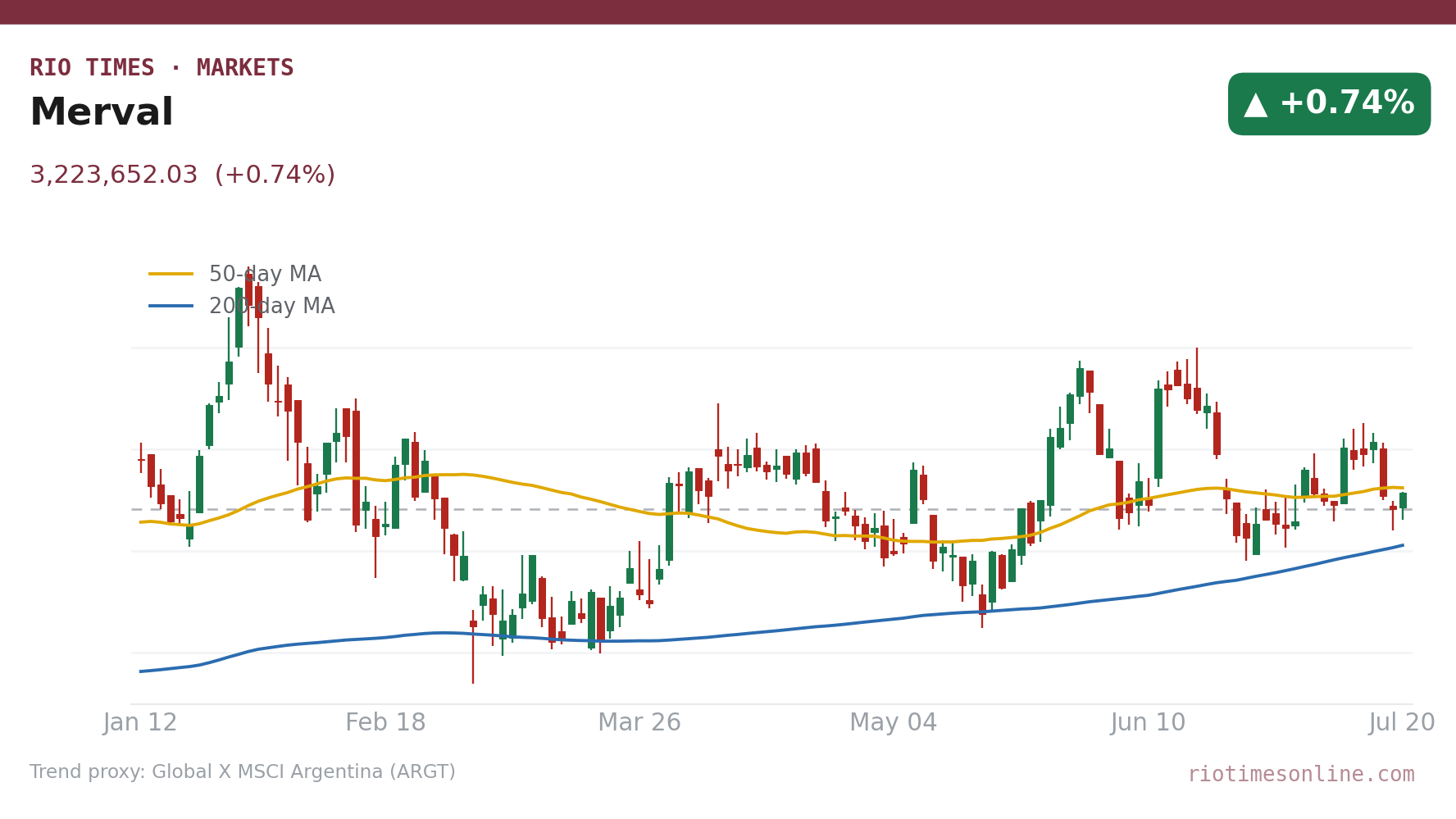Click the index value 3,223,652.03 (+0.74%)
The image size is (1456, 819).
tap(183, 175)
